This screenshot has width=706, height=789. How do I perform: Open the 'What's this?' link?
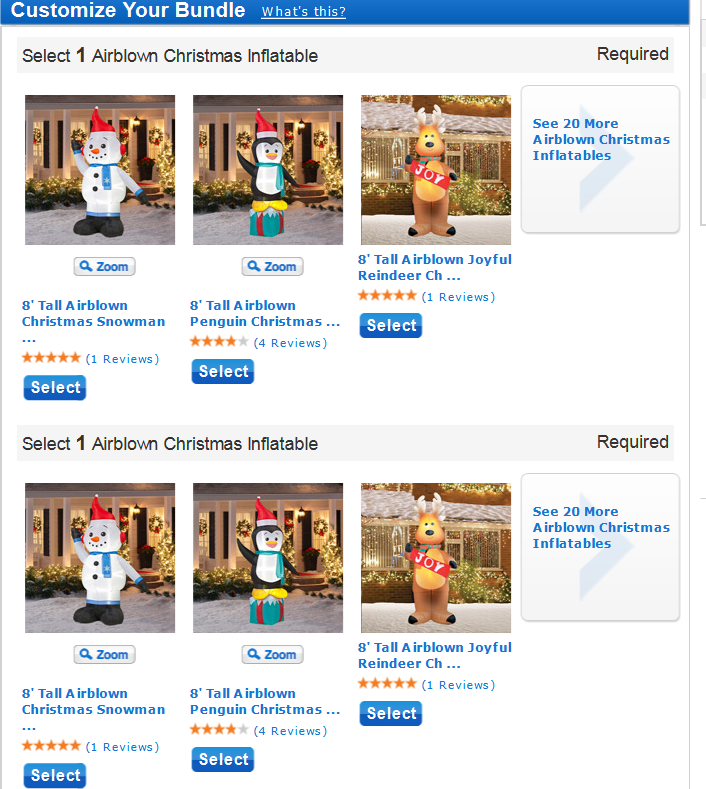(x=303, y=11)
